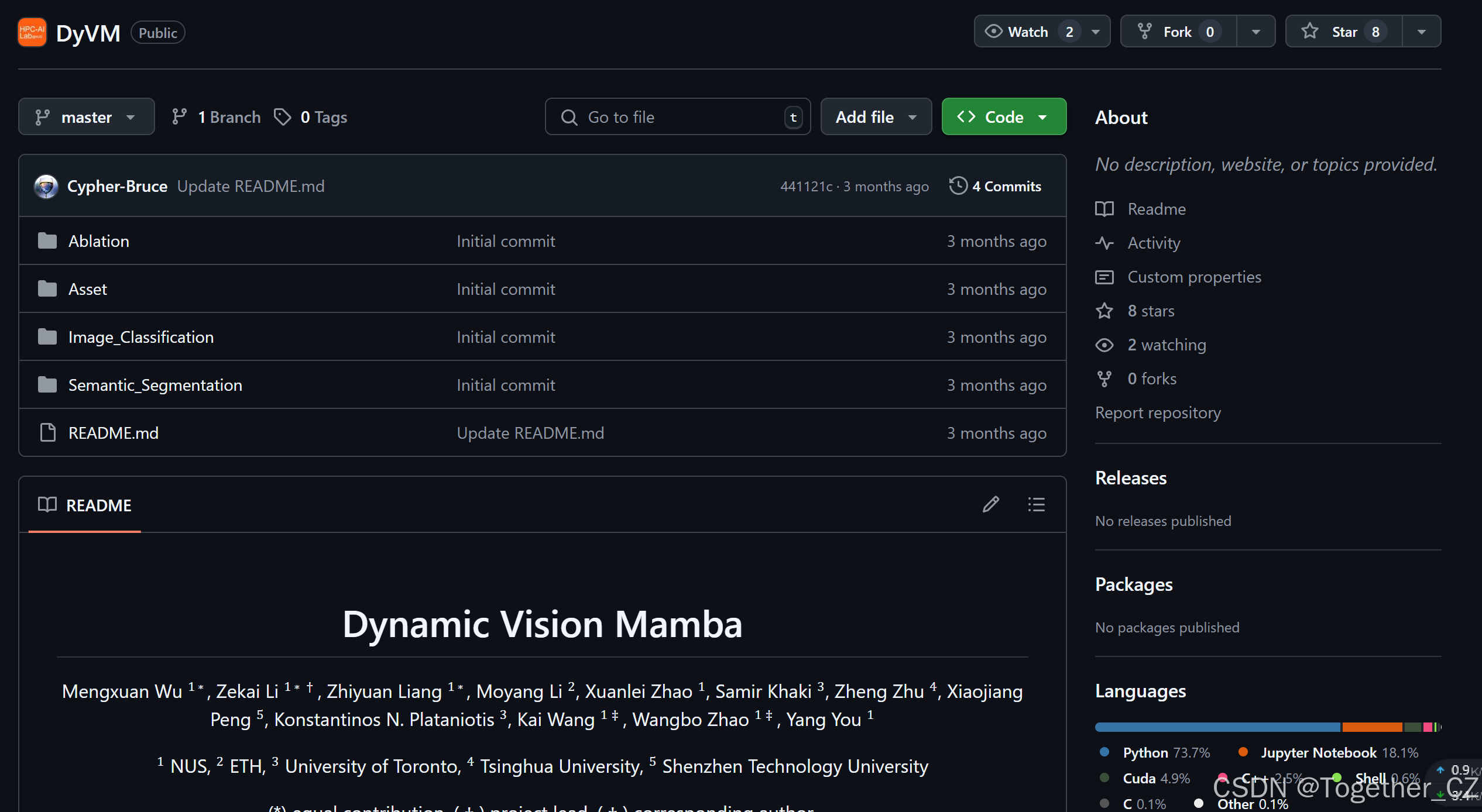The width and height of the screenshot is (1482, 812).
Task: Click the Activity icon in About sidebar
Action: pos(1105,243)
